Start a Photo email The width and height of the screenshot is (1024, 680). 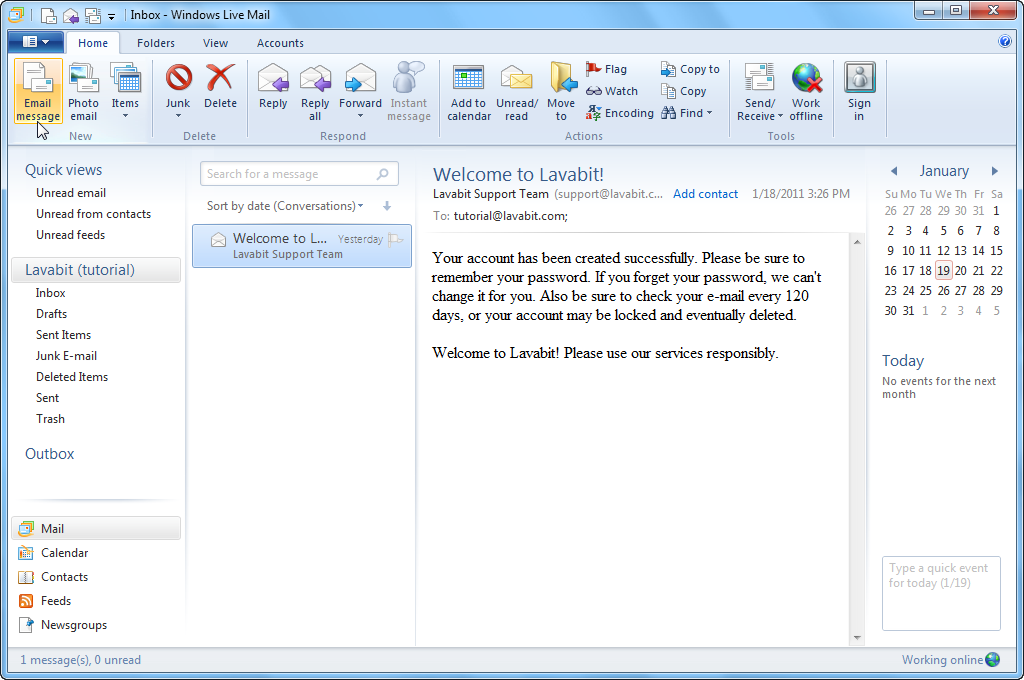(x=83, y=90)
